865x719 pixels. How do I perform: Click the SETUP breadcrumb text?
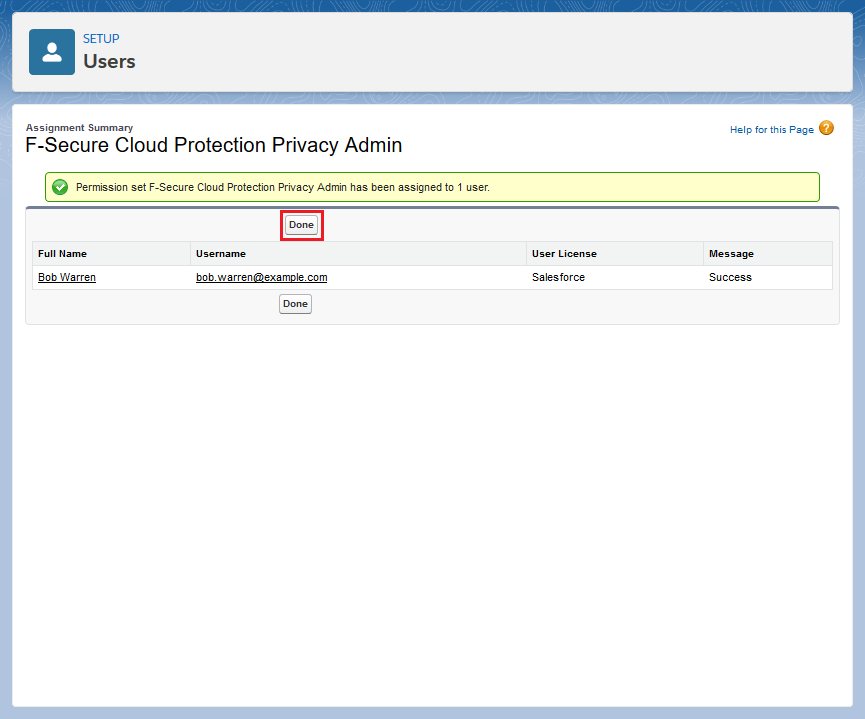pyautogui.click(x=101, y=39)
